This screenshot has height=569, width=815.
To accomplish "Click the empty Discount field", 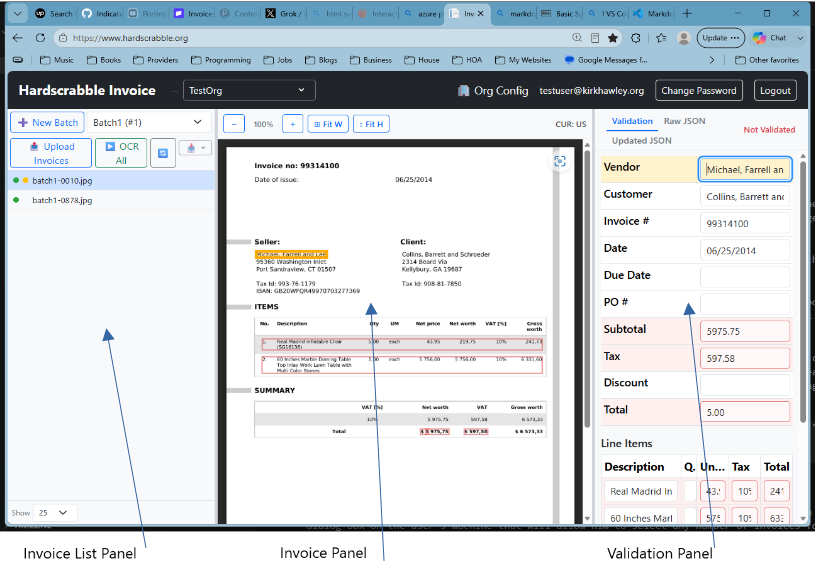I will click(745, 385).
